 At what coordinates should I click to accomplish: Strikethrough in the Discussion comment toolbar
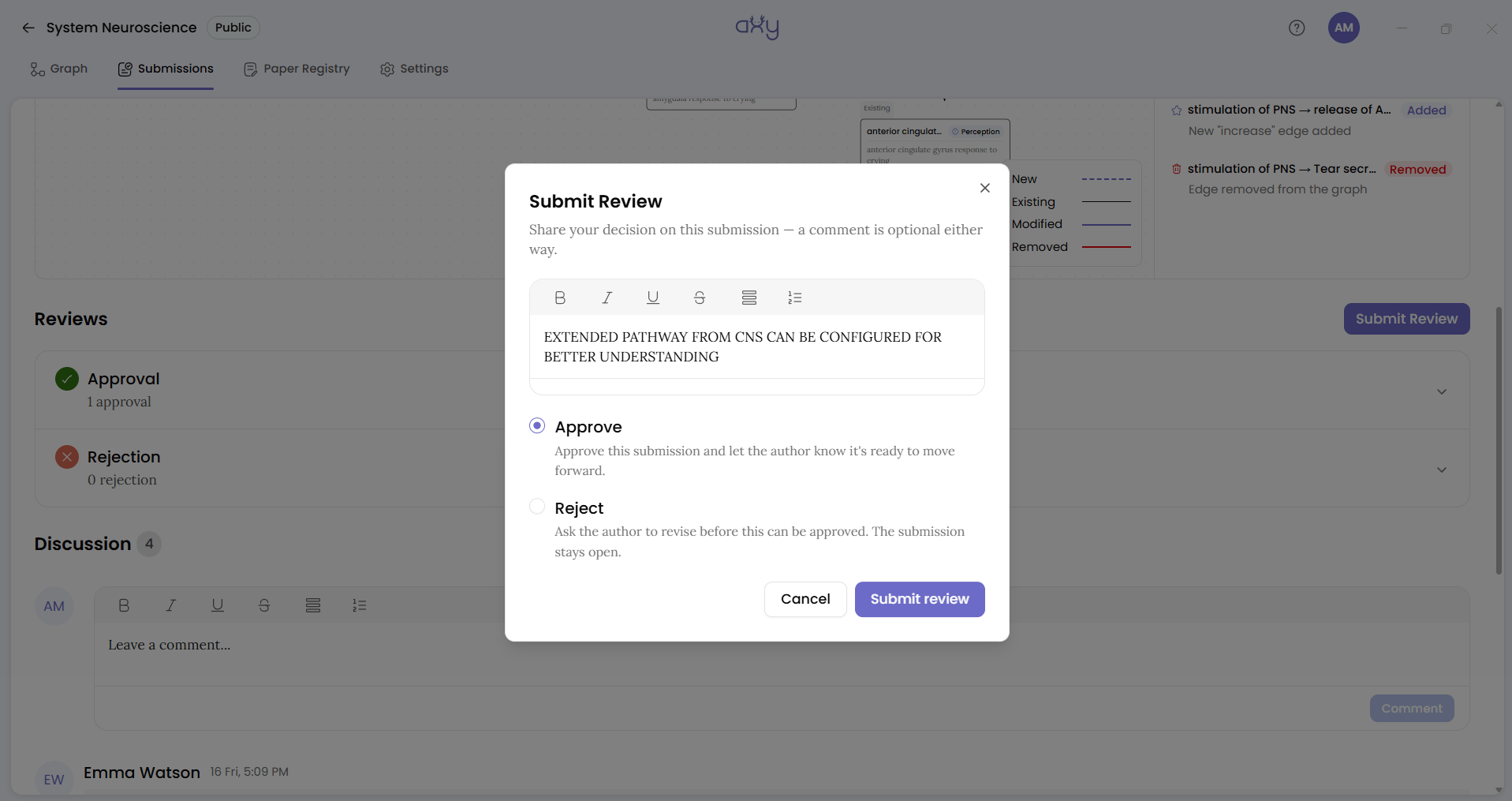pyautogui.click(x=264, y=605)
